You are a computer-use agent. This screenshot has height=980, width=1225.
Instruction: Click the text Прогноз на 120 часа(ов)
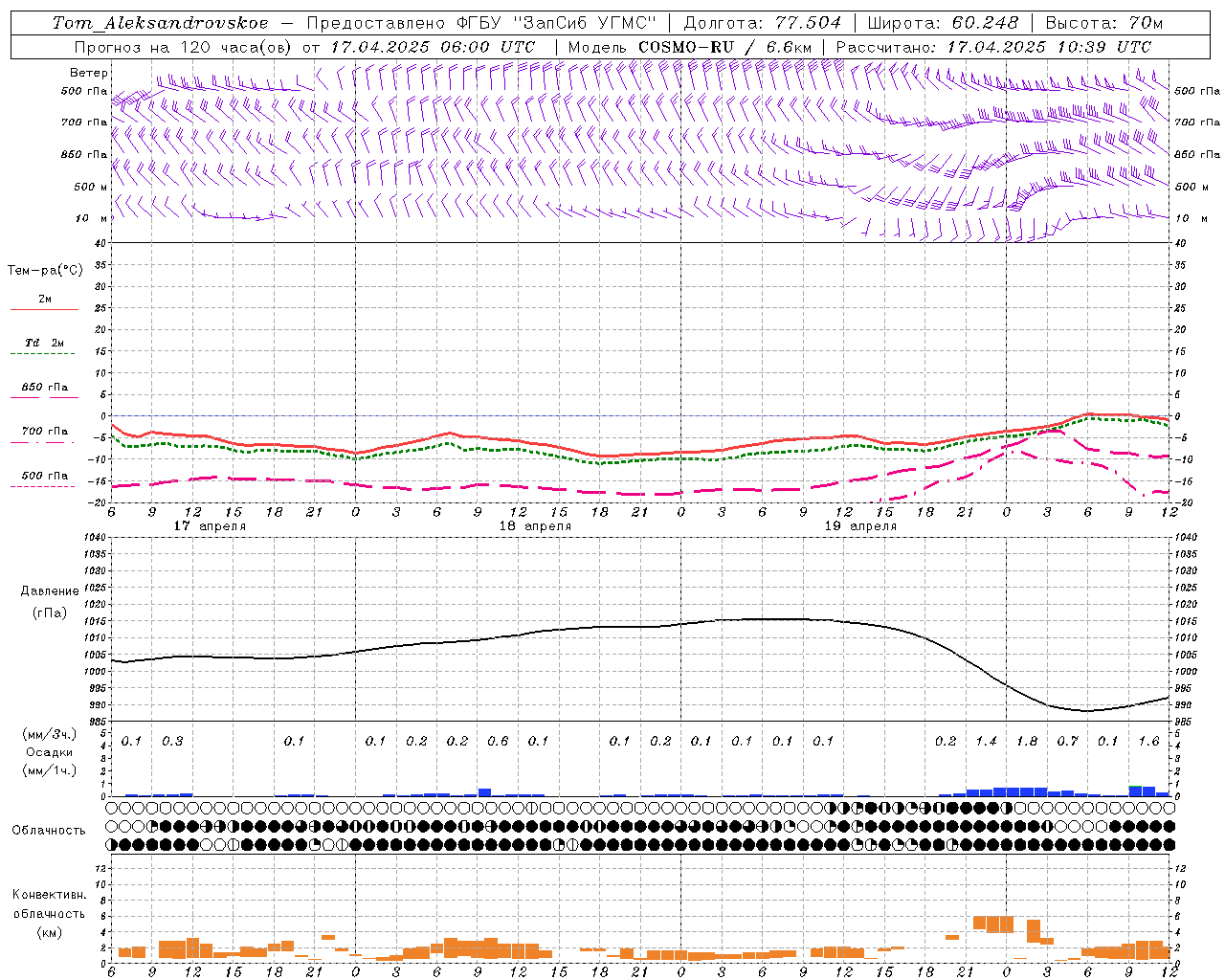182,47
